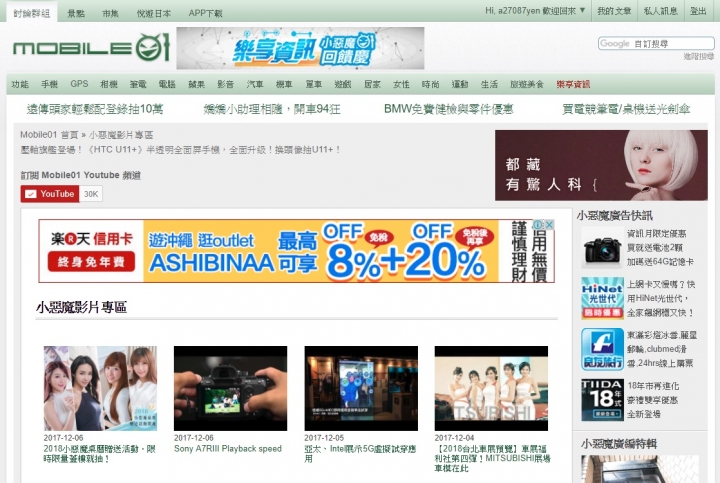Open the 影音 category
Screen dimensions: 720x483
click(225, 84)
